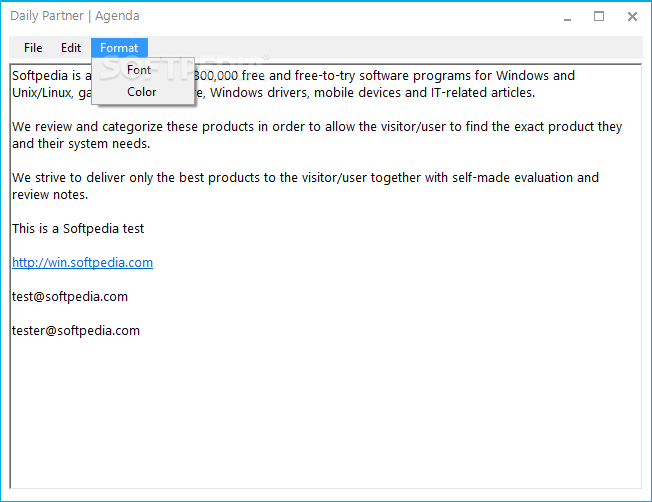Click the 'and their system needs.' line
The width and height of the screenshot is (652, 502).
pos(81,143)
